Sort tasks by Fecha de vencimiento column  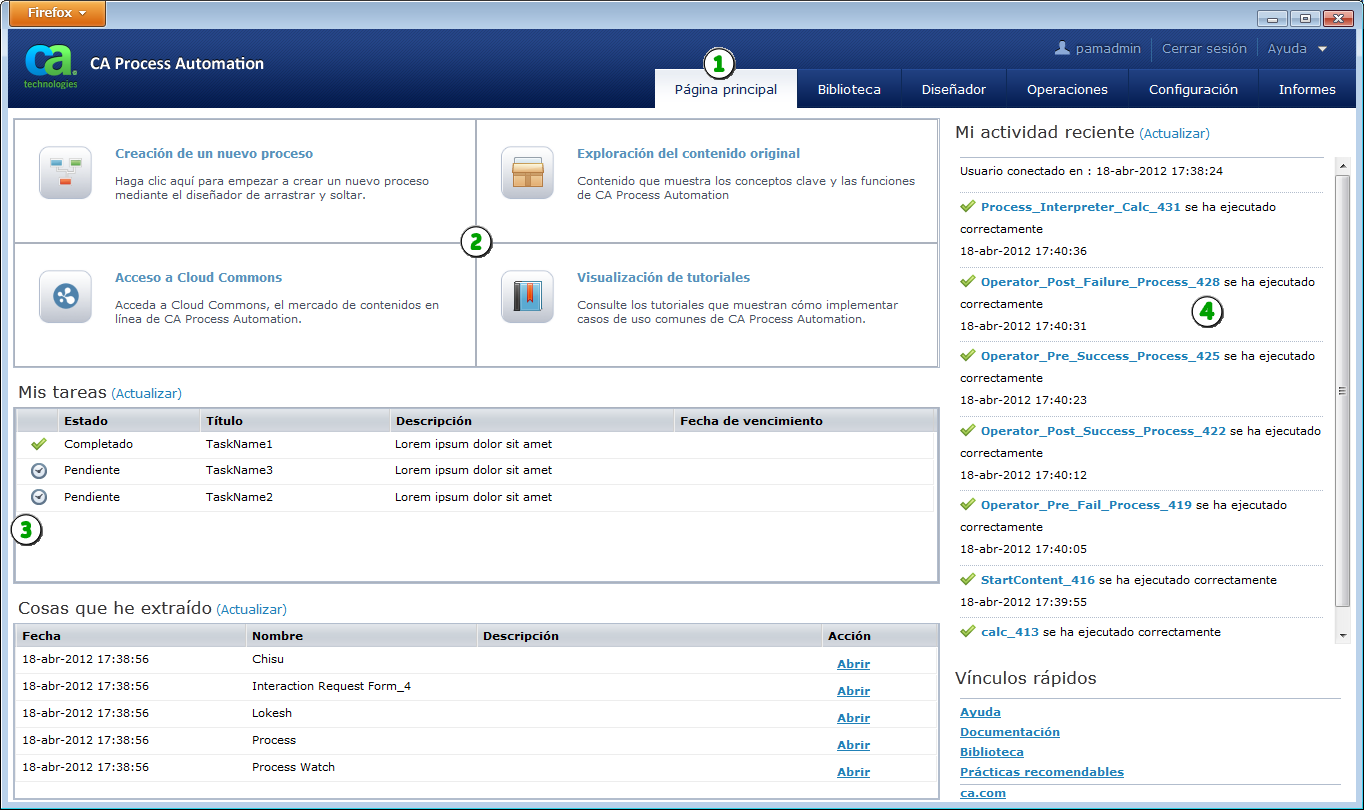tap(751, 421)
